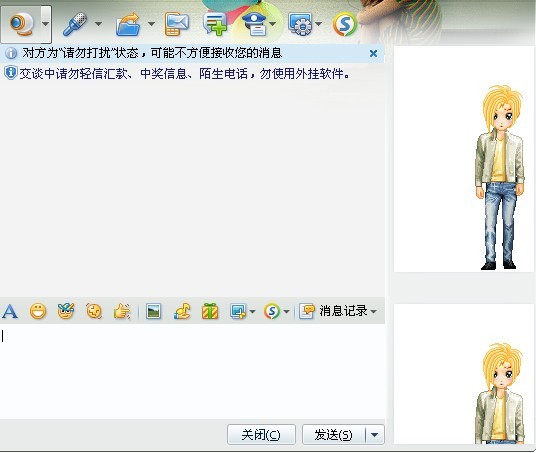Image resolution: width=536 pixels, height=453 pixels.
Task: Send a window shake nudge
Action: pyautogui.click(x=94, y=311)
